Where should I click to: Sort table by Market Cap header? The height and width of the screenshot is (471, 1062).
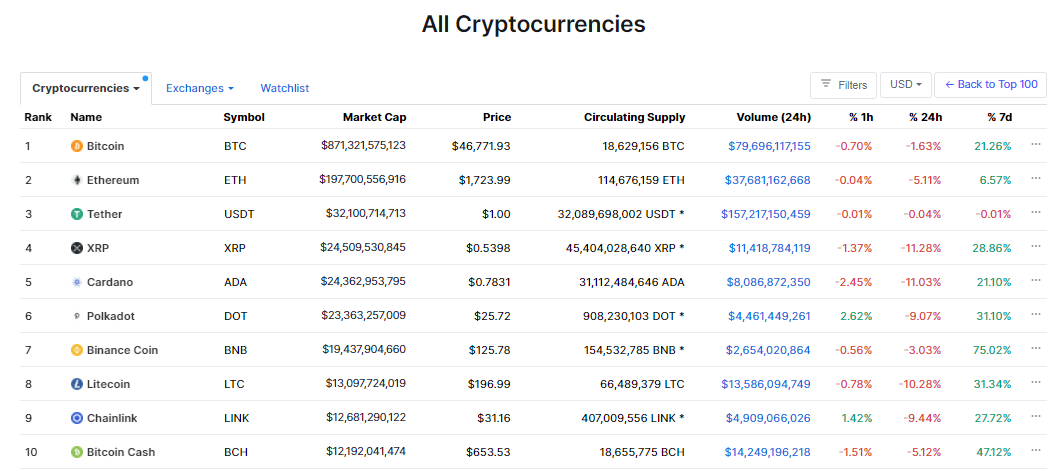click(x=374, y=117)
